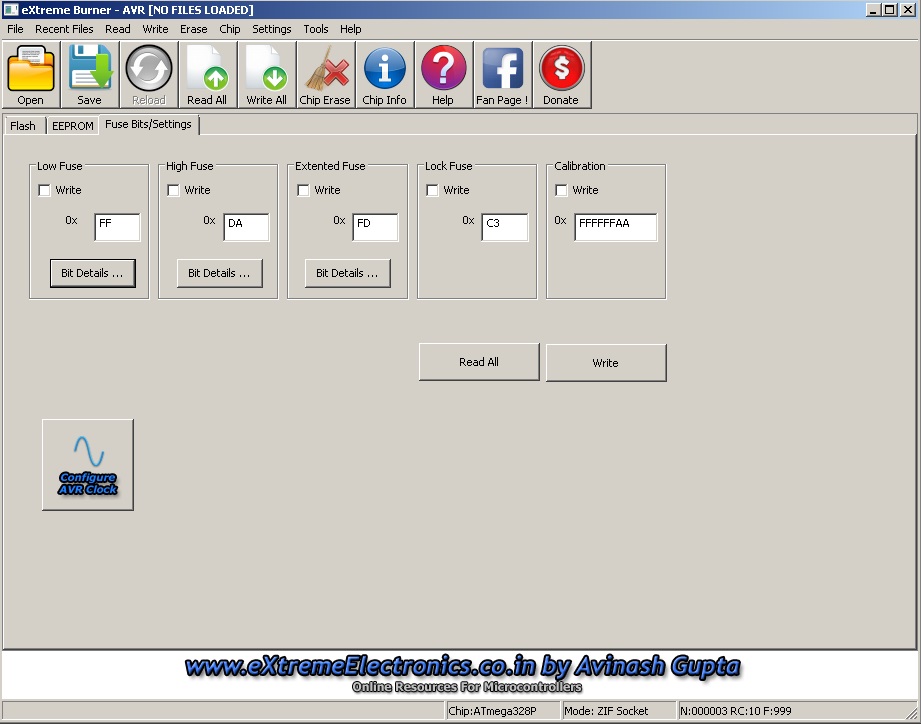Click the Write All toolbar icon
Screen dimensions: 921x724
point(267,75)
